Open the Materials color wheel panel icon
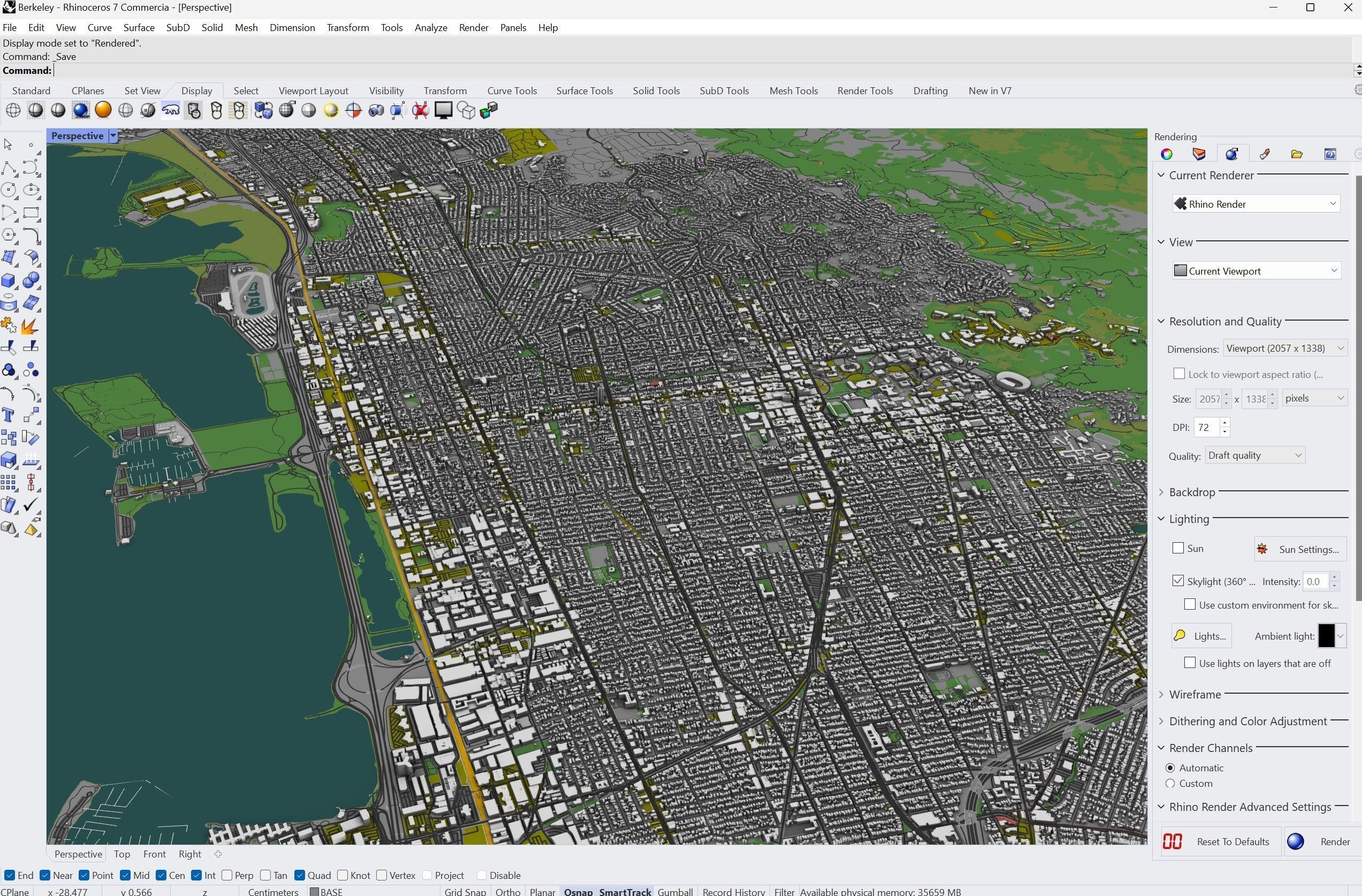1362x896 pixels. pos(1166,154)
